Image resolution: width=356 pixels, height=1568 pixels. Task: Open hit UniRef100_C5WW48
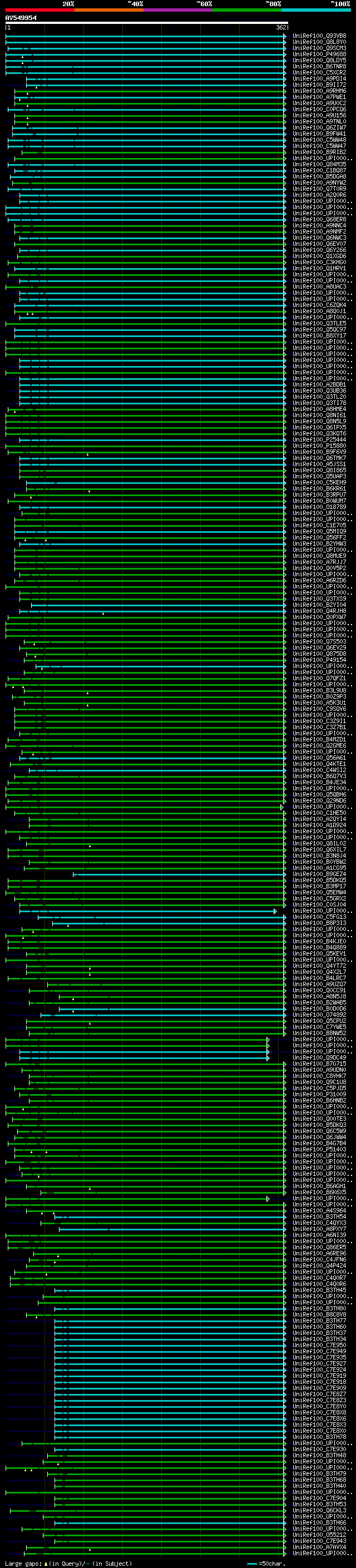coord(319,140)
